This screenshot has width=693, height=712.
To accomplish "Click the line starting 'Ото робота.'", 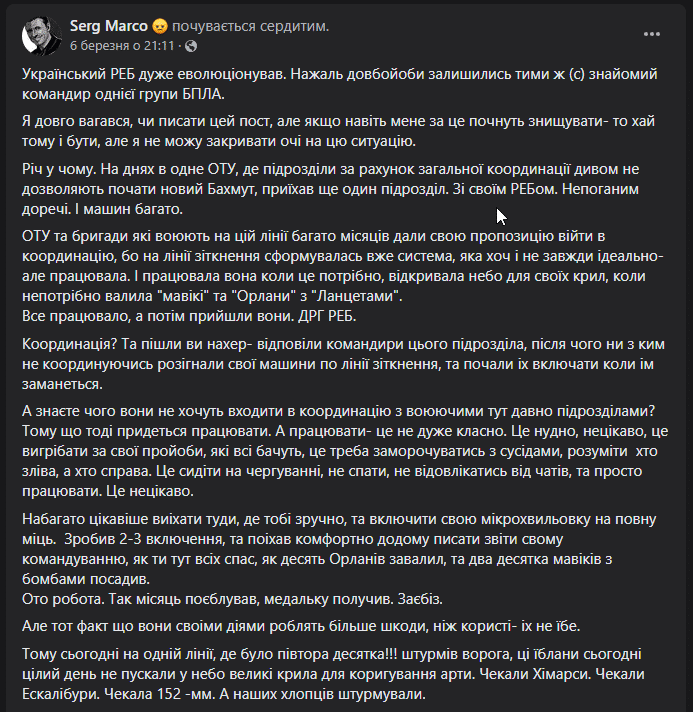I will click(232, 599).
